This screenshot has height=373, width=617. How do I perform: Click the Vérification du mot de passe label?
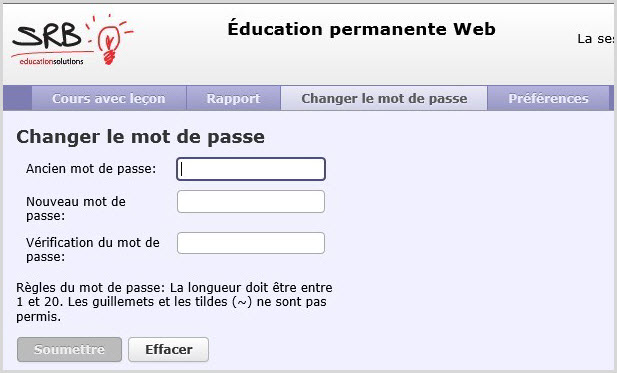pos(92,249)
